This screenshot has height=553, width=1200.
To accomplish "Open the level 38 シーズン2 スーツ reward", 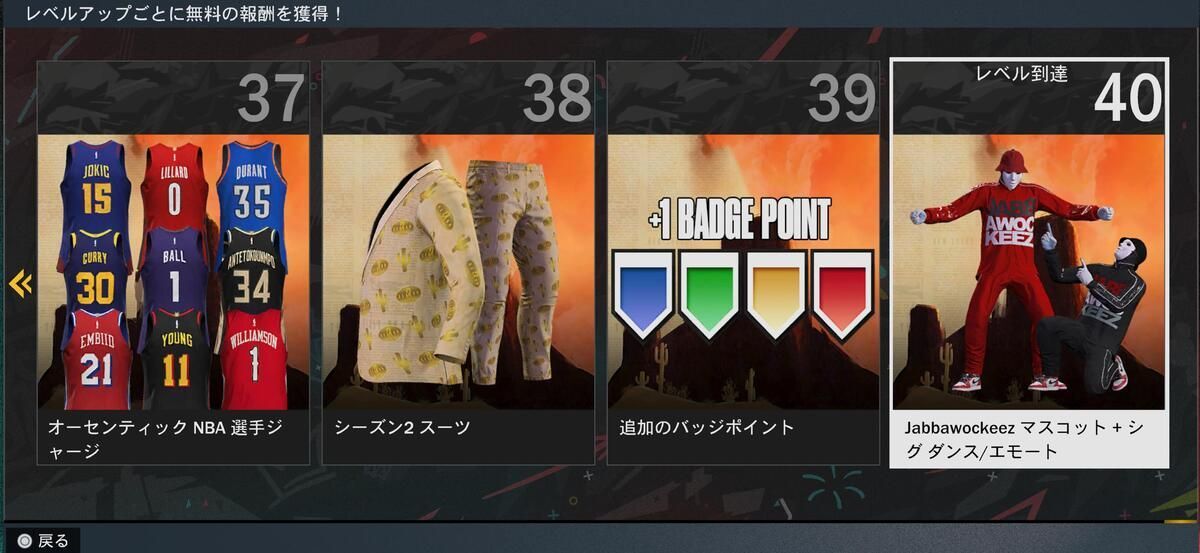I will tap(458, 263).
